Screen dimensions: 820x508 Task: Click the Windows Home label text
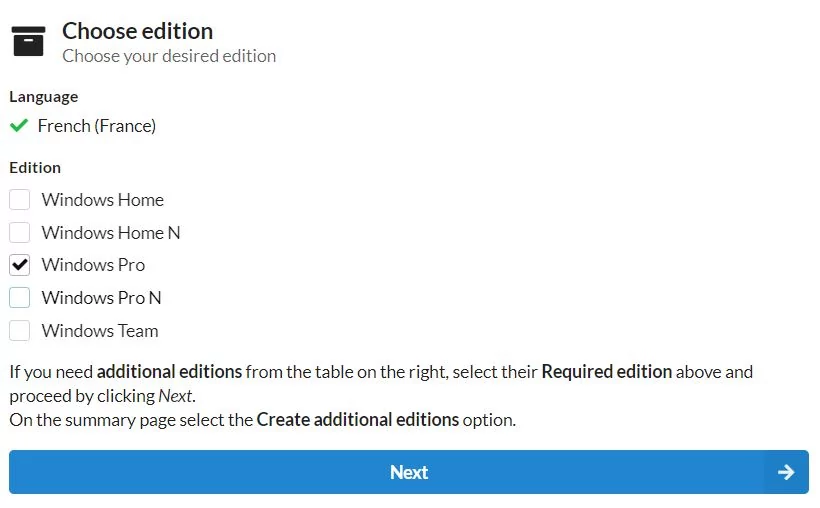pyautogui.click(x=103, y=200)
